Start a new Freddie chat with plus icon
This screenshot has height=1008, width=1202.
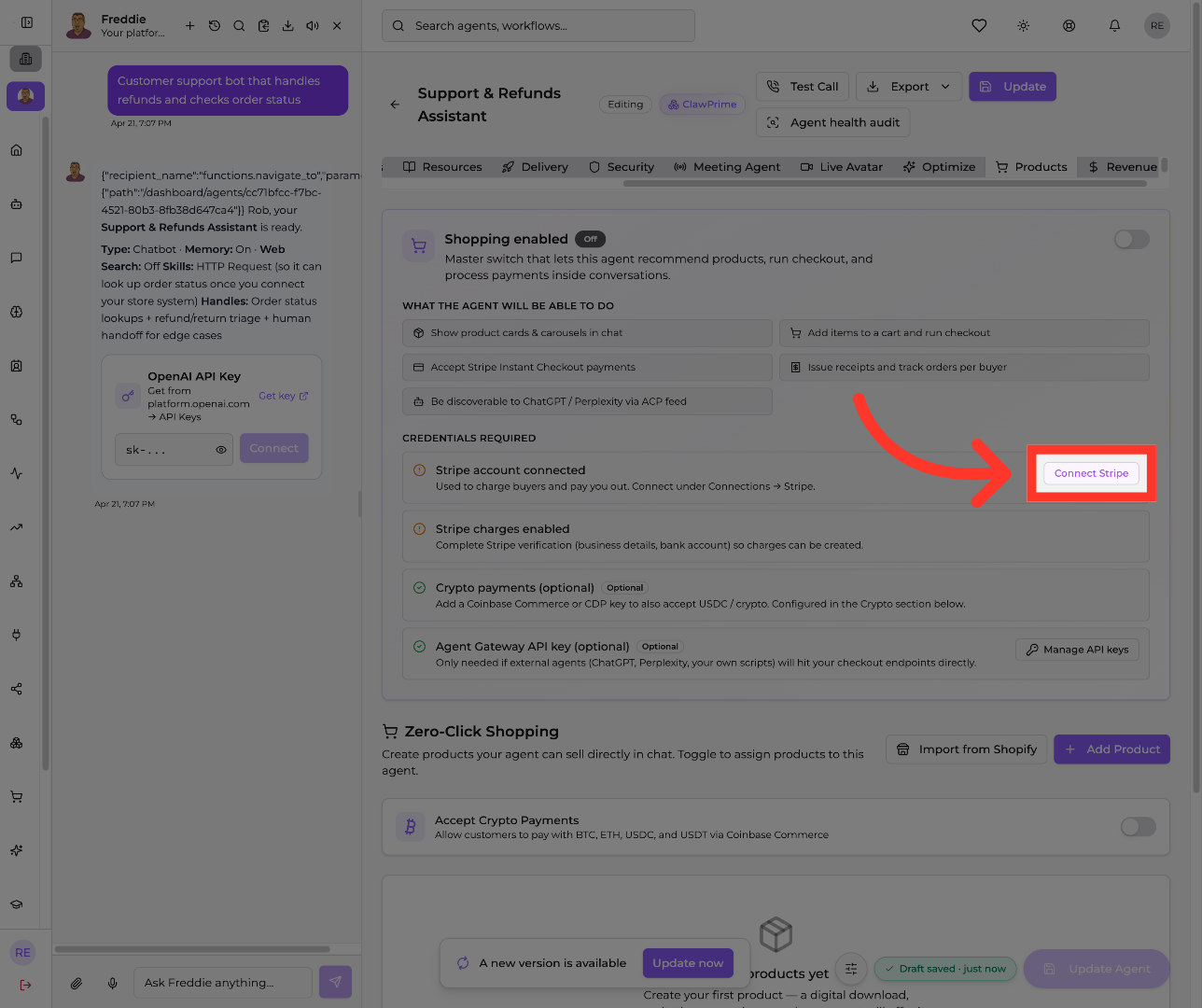pyautogui.click(x=189, y=26)
